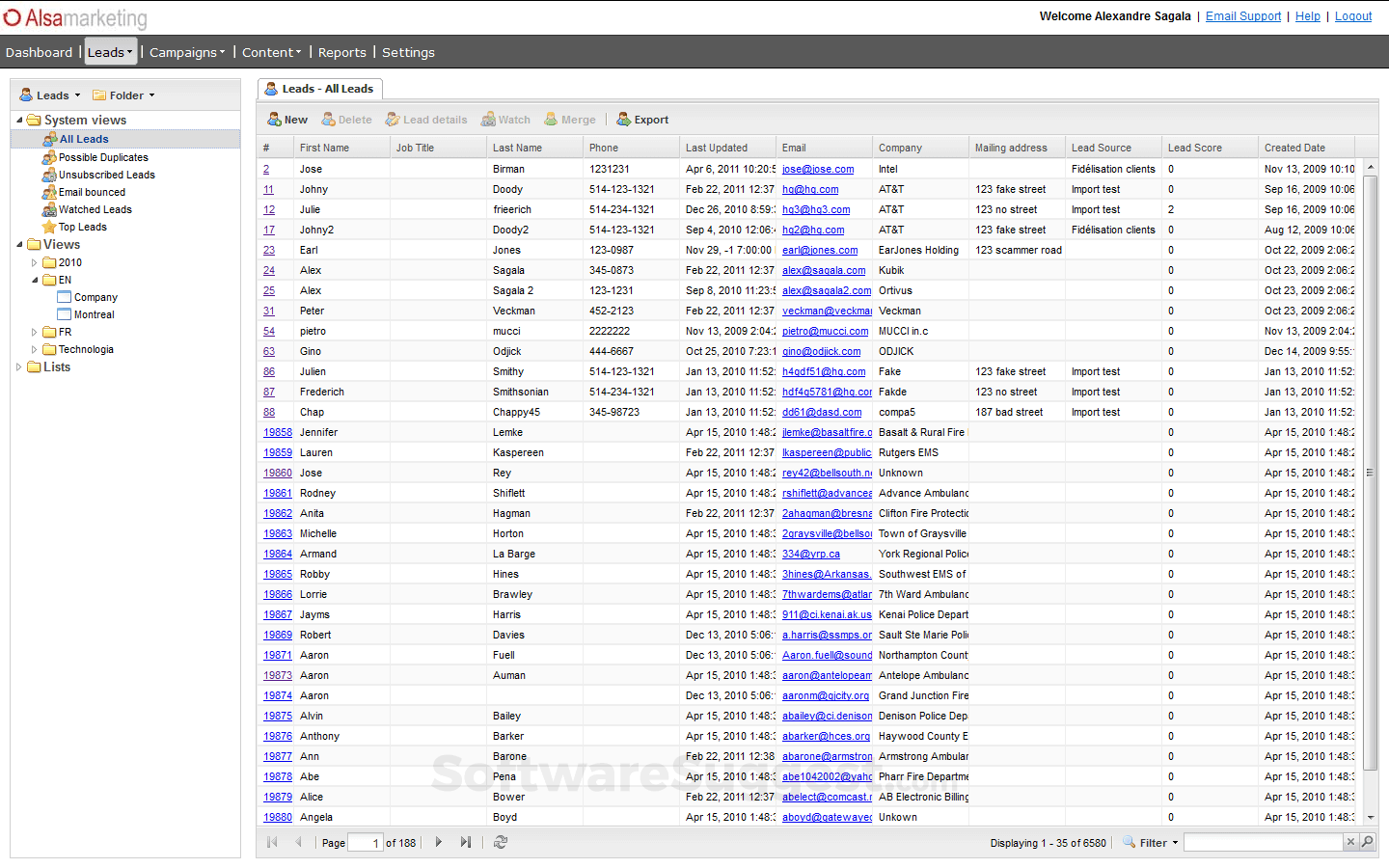Viewport: 1389px width, 868px height.
Task: Open the Reports menu item
Action: (342, 52)
